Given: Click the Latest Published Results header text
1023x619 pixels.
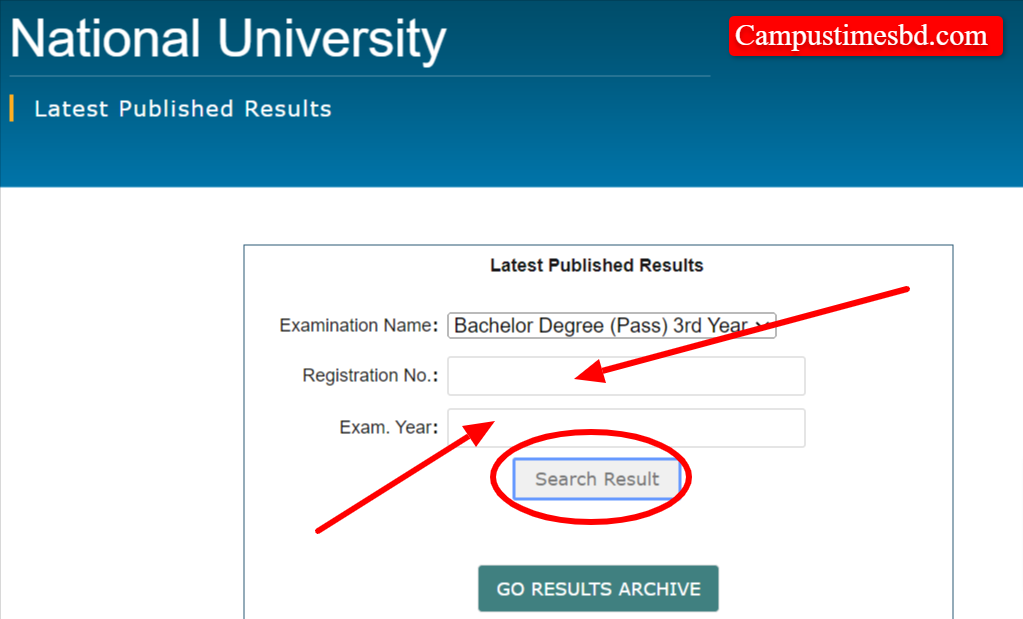Looking at the screenshot, I should (182, 108).
